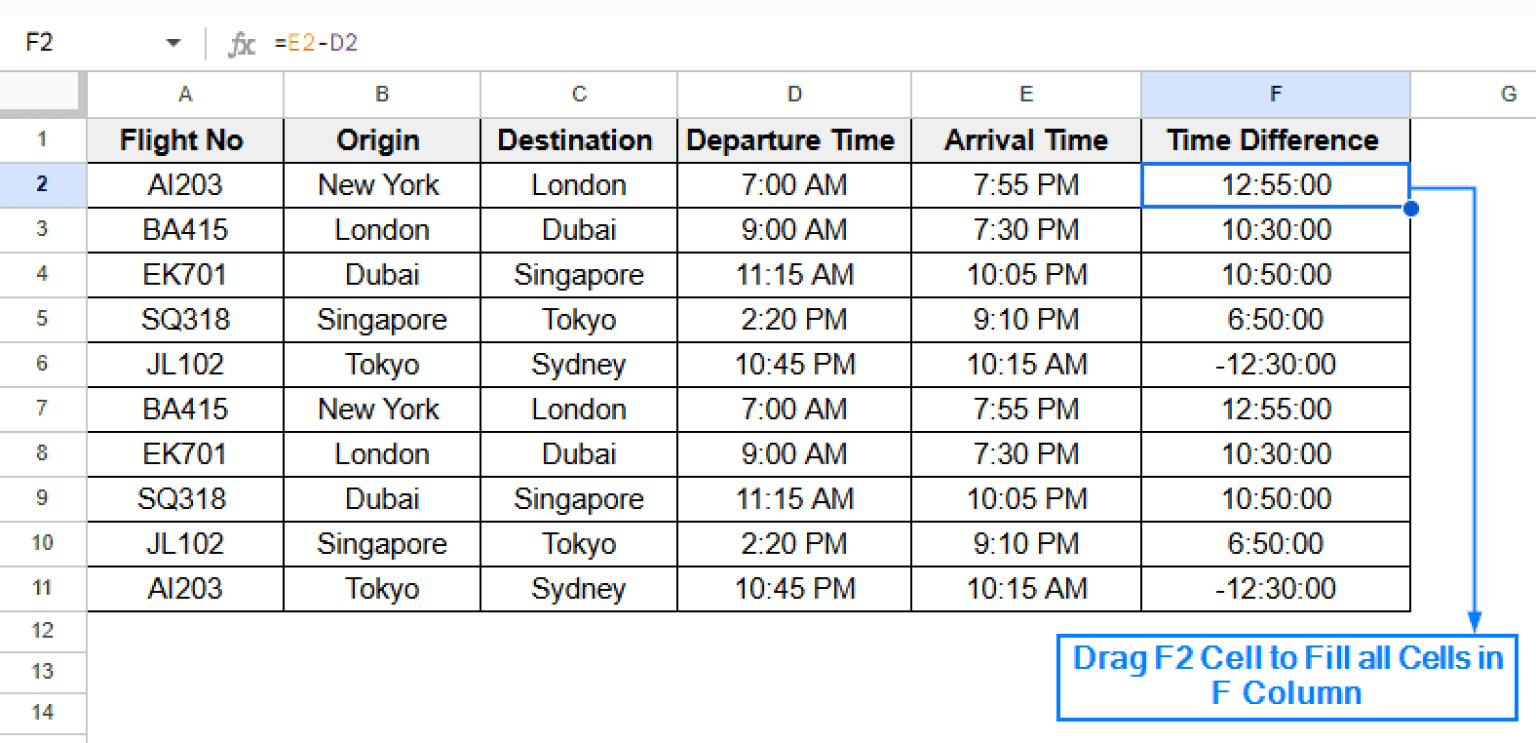
Task: Select cell containing flight AI203 in row 2
Action: click(x=185, y=184)
